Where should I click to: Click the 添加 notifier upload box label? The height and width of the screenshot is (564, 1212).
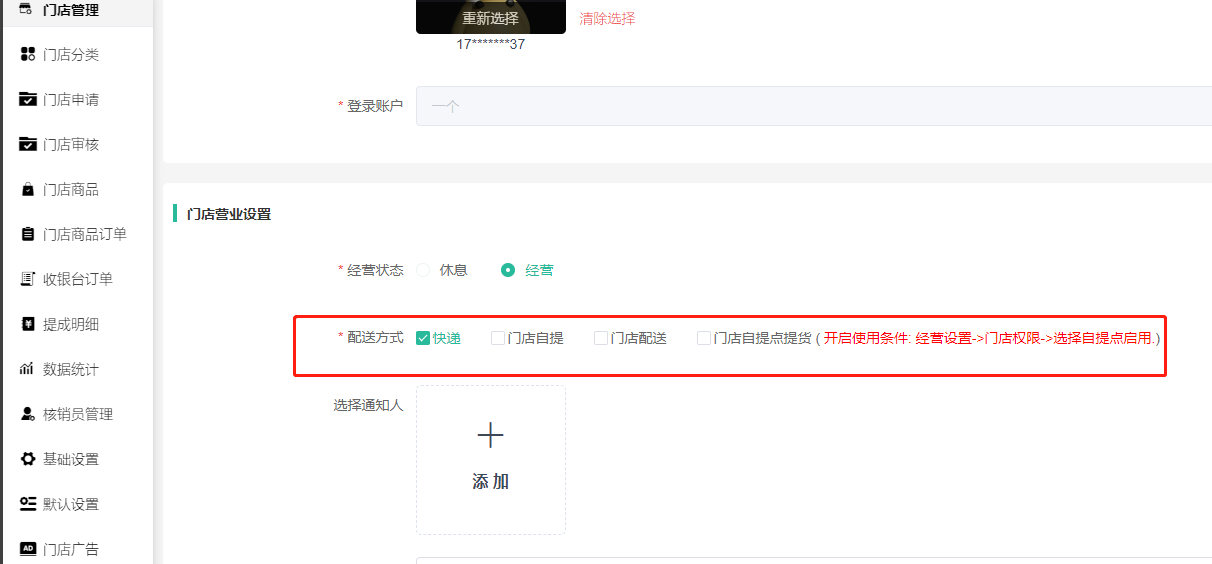click(x=490, y=482)
